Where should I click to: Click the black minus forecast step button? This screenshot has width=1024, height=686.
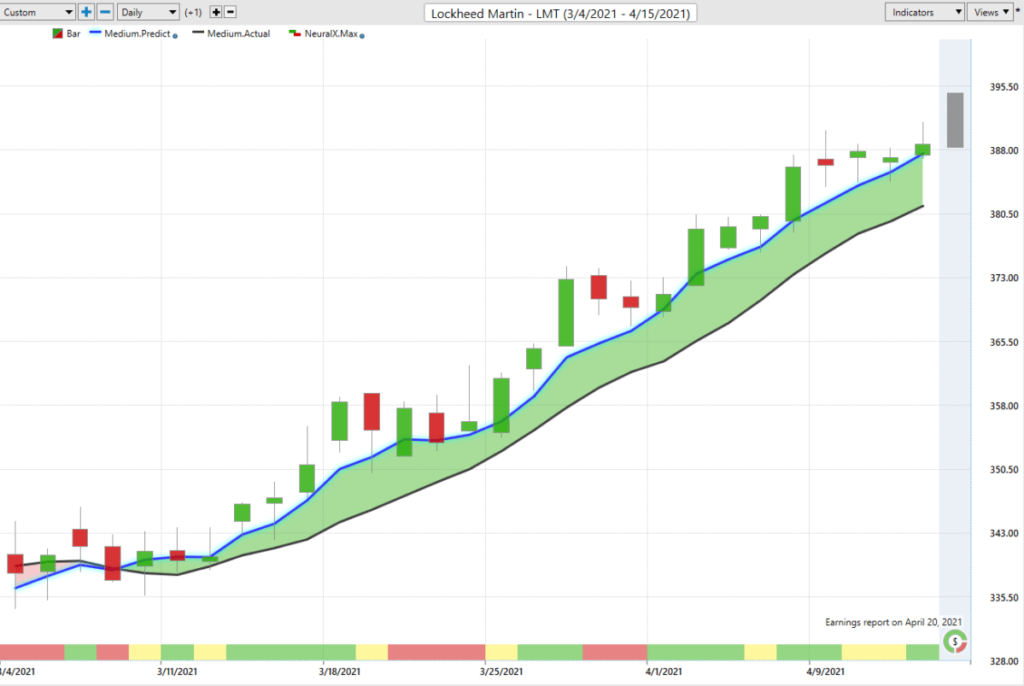pos(230,12)
